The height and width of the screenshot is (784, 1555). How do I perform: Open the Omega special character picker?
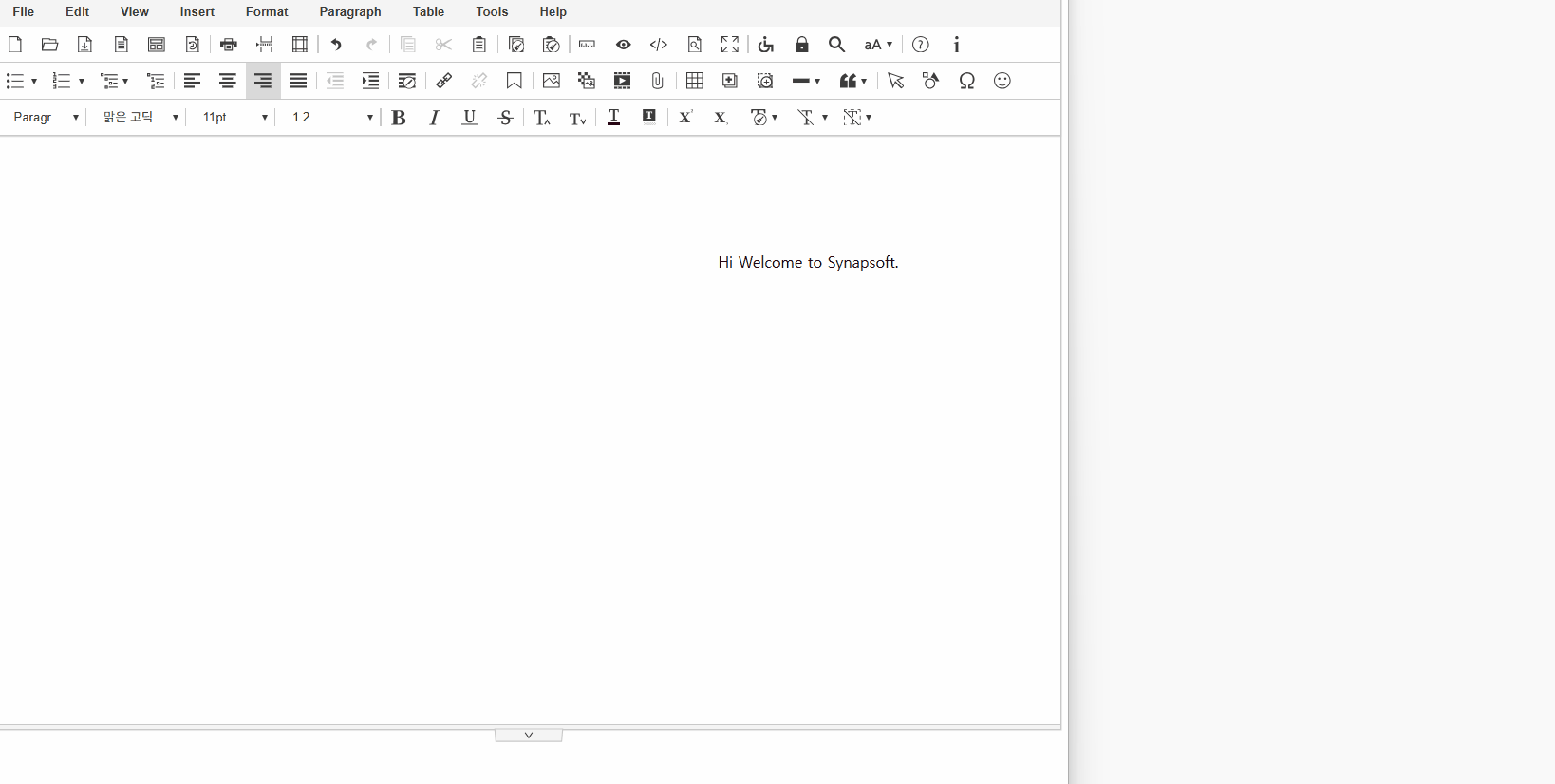point(966,81)
